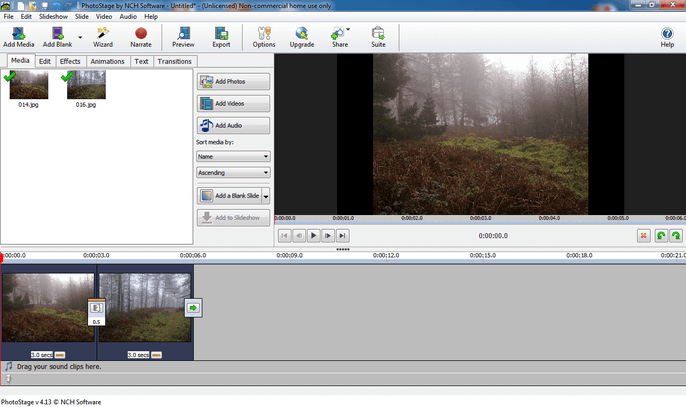
Task: Switch to the Effects tab
Action: point(70,61)
